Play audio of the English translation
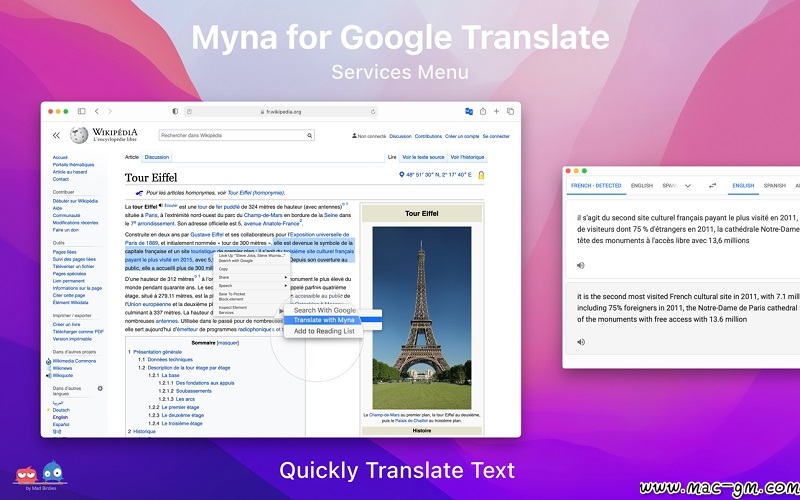Screen dimensions: 800x500 (581, 342)
